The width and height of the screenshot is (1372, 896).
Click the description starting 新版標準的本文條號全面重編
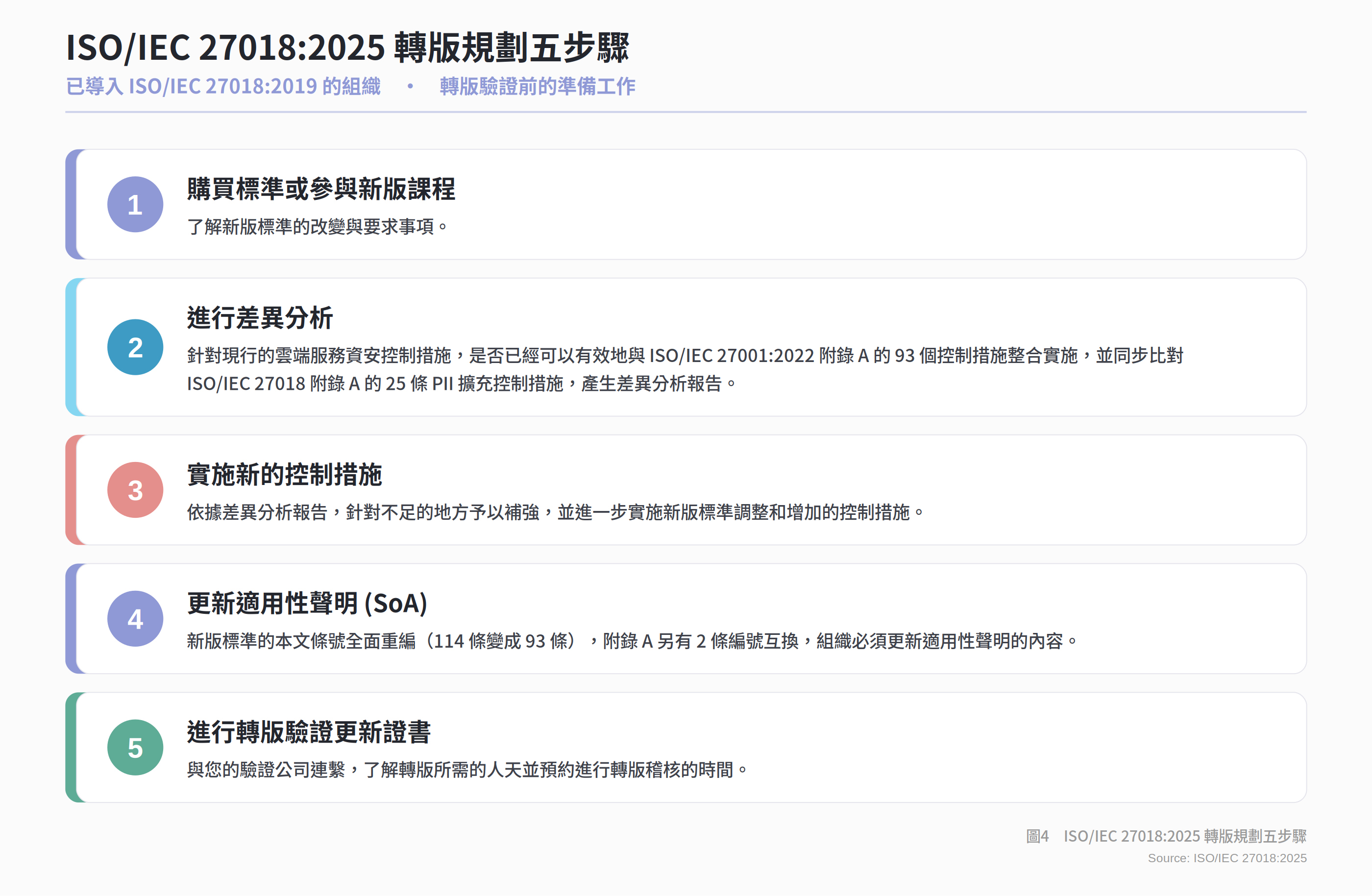(x=633, y=641)
